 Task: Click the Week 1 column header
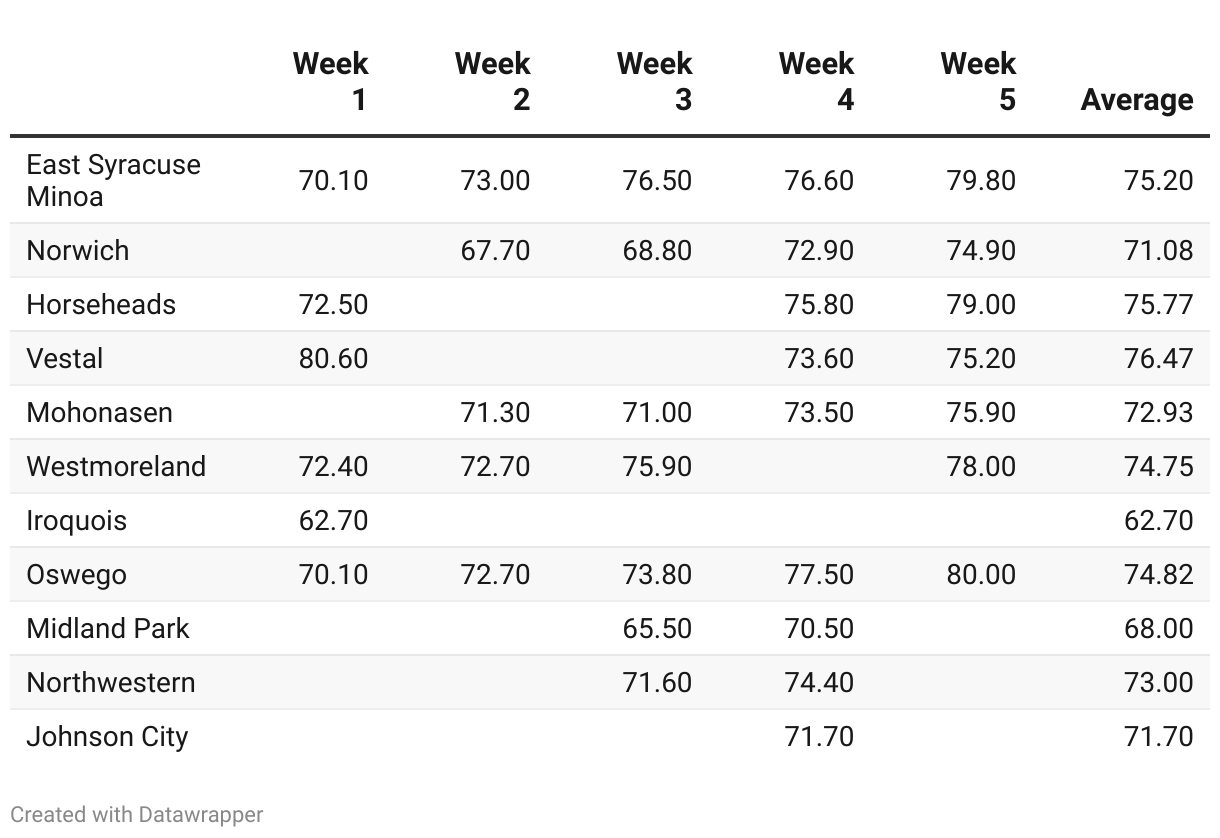tap(331, 81)
